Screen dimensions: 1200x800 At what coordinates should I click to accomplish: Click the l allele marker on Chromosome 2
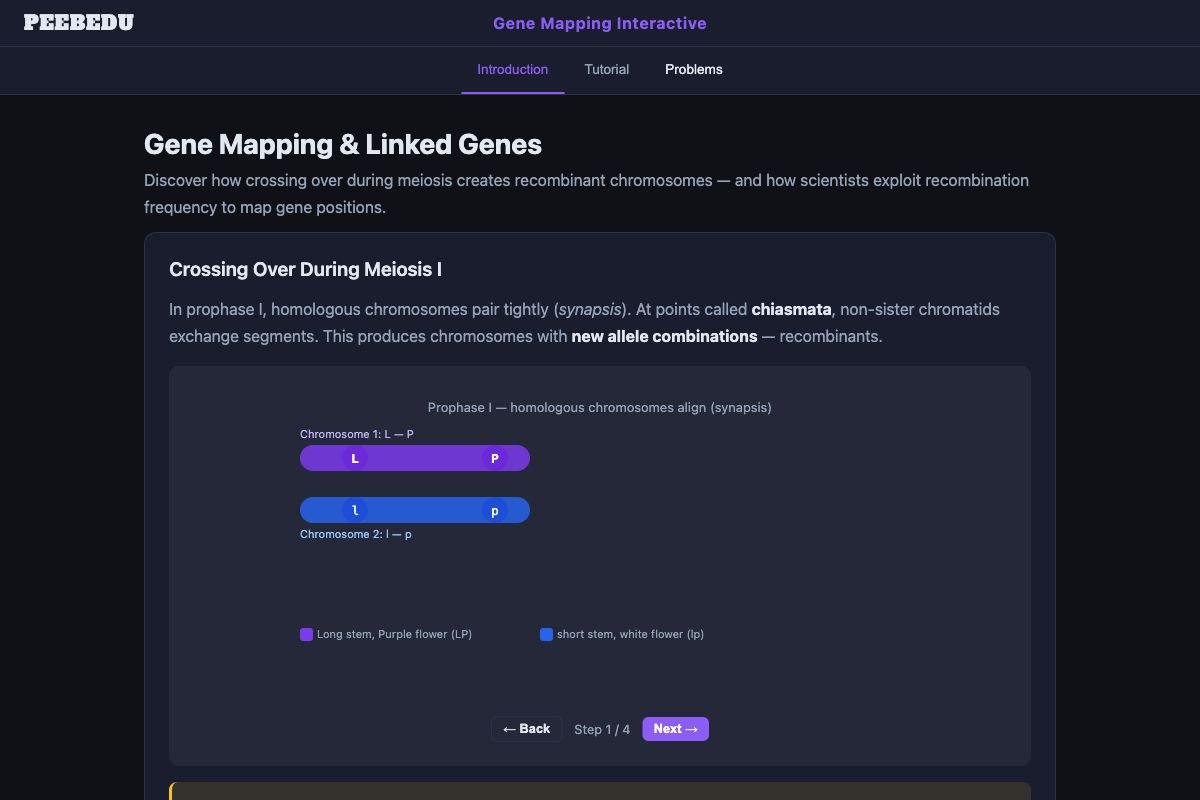coord(355,510)
